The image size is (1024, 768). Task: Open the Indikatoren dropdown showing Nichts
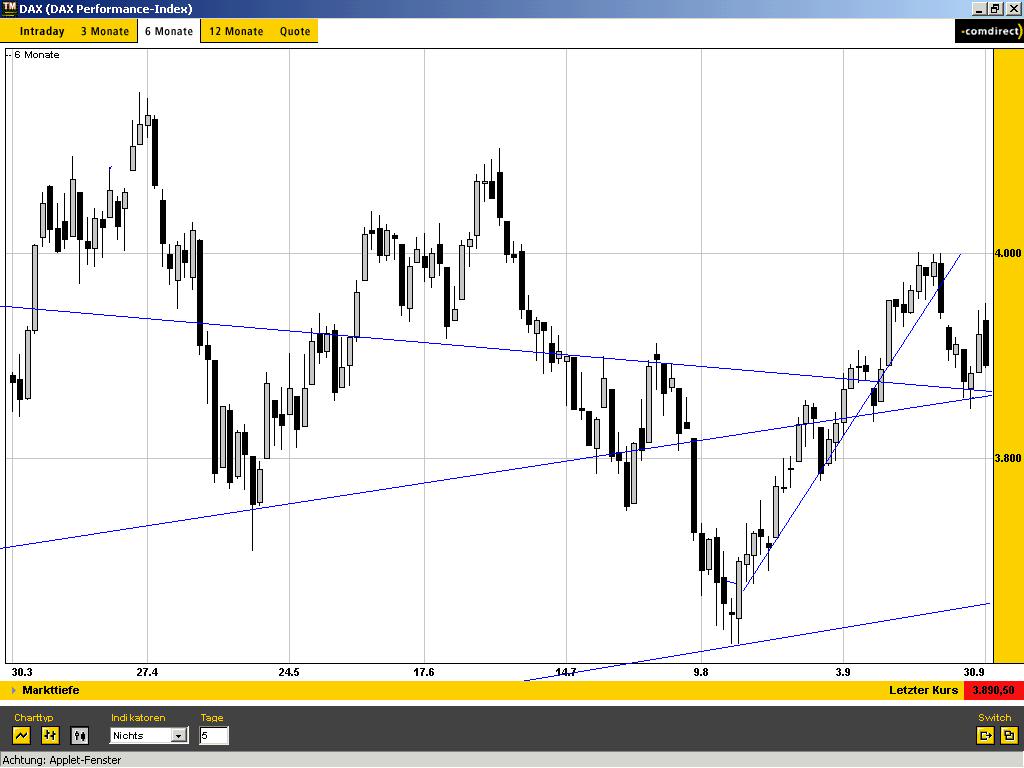149,735
